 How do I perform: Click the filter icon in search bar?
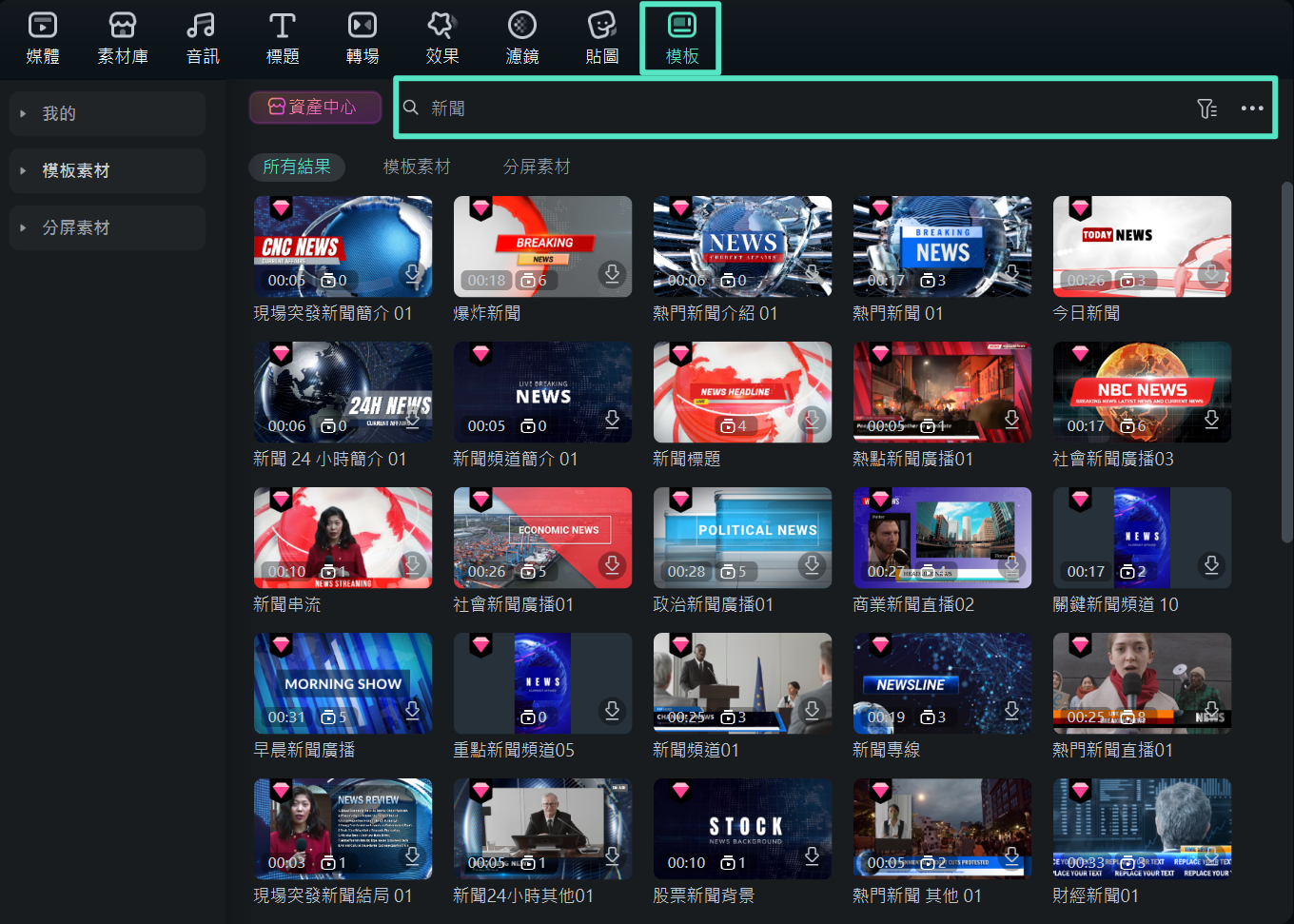[x=1206, y=108]
